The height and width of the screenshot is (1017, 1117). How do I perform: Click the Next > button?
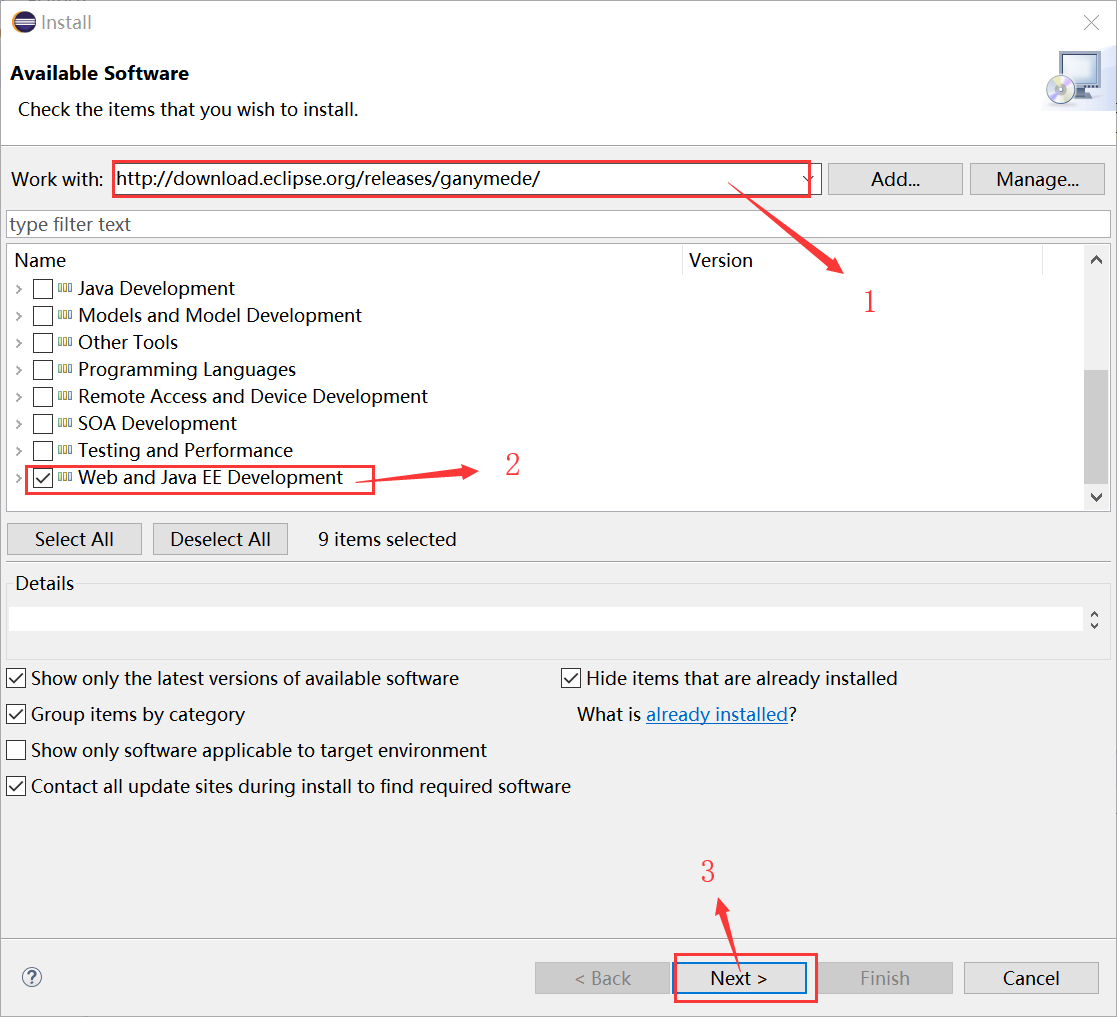(x=739, y=978)
